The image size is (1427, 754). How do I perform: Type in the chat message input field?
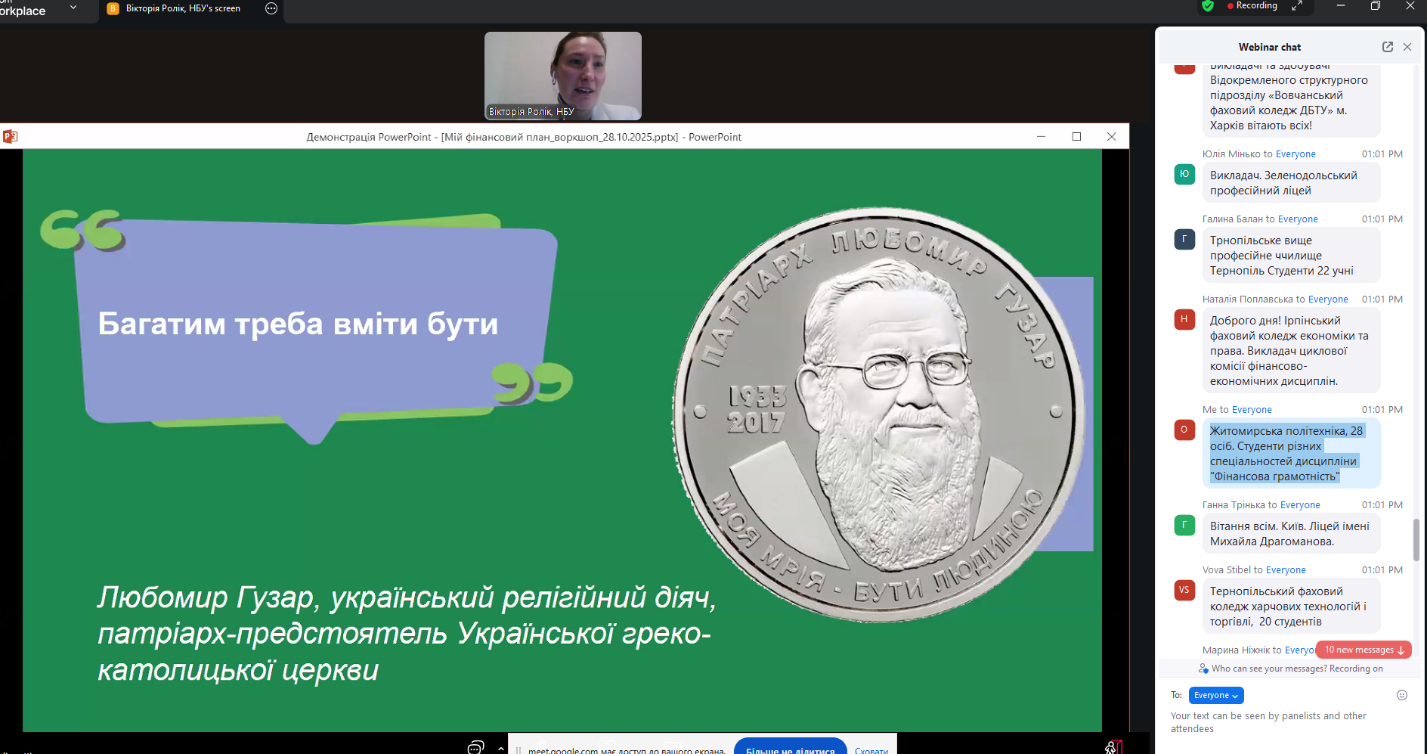pyautogui.click(x=1280, y=721)
